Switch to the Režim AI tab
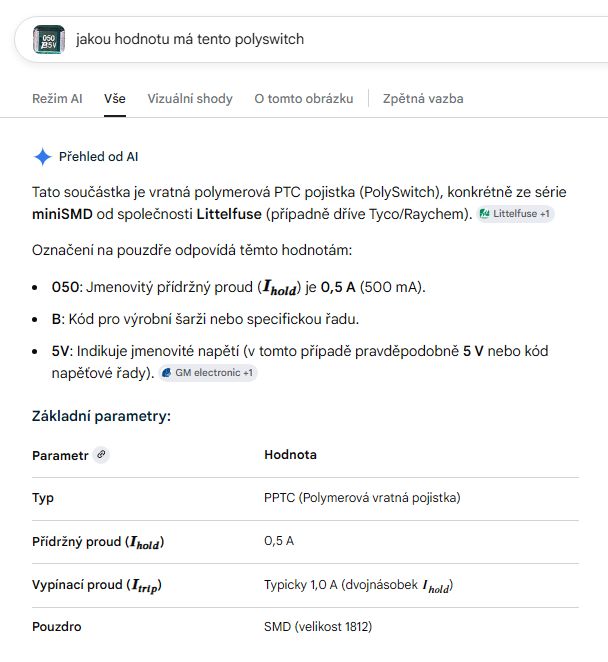The image size is (608, 662). tap(57, 99)
